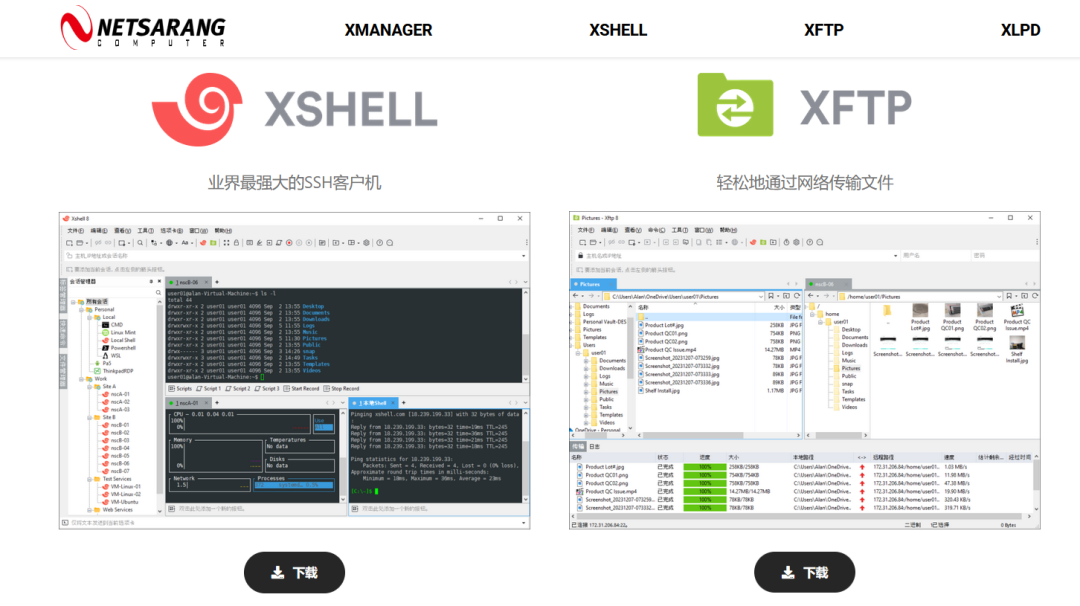
Task: Refresh the Xftp remote pane
Action: pyautogui.click(x=1034, y=296)
